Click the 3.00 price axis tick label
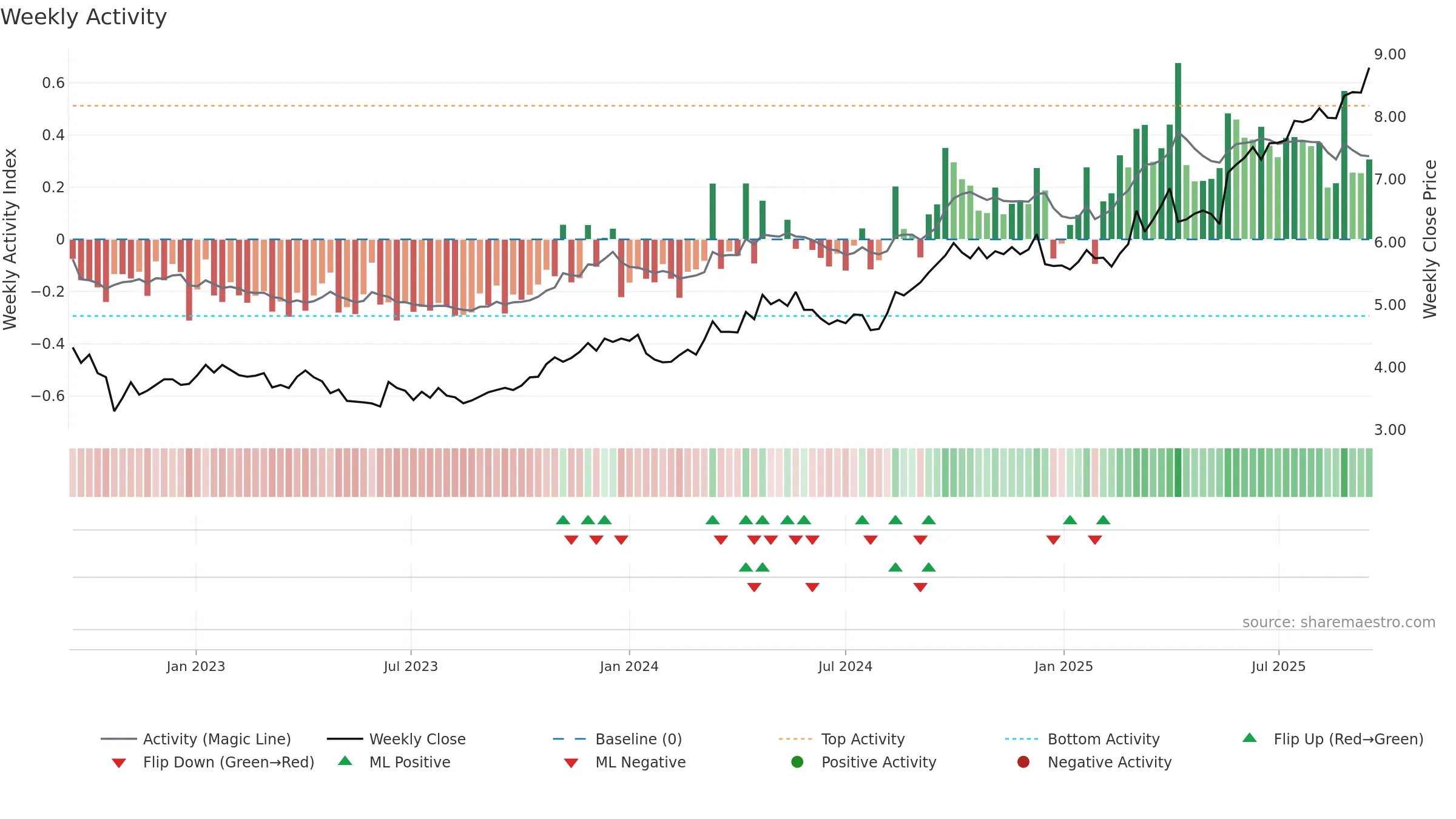 point(1390,430)
